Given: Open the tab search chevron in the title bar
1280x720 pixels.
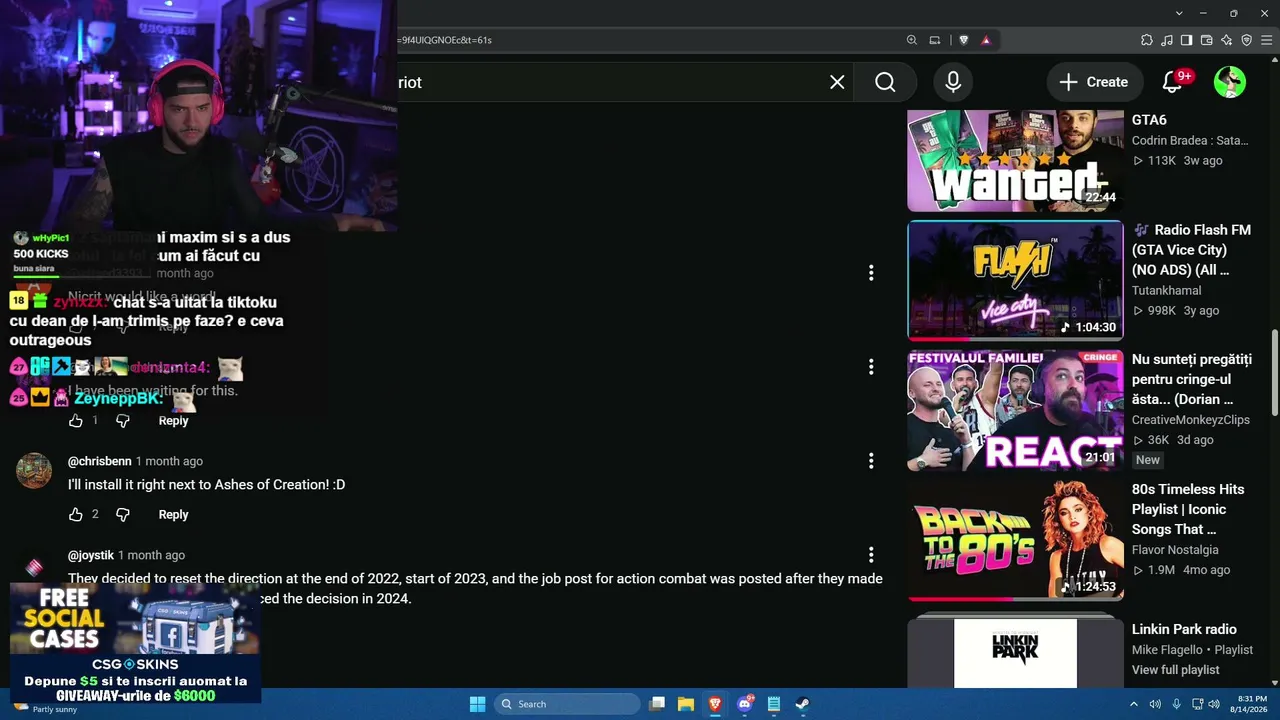Looking at the screenshot, I should pos(1180,13).
